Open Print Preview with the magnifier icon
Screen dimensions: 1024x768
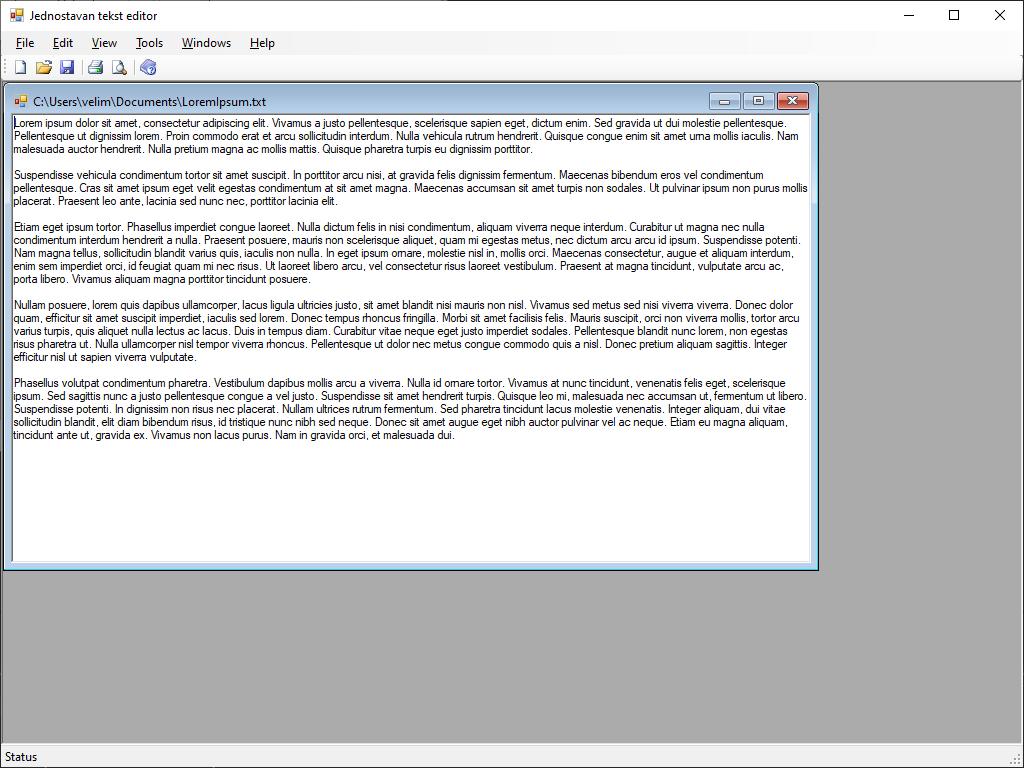pyautogui.click(x=119, y=68)
